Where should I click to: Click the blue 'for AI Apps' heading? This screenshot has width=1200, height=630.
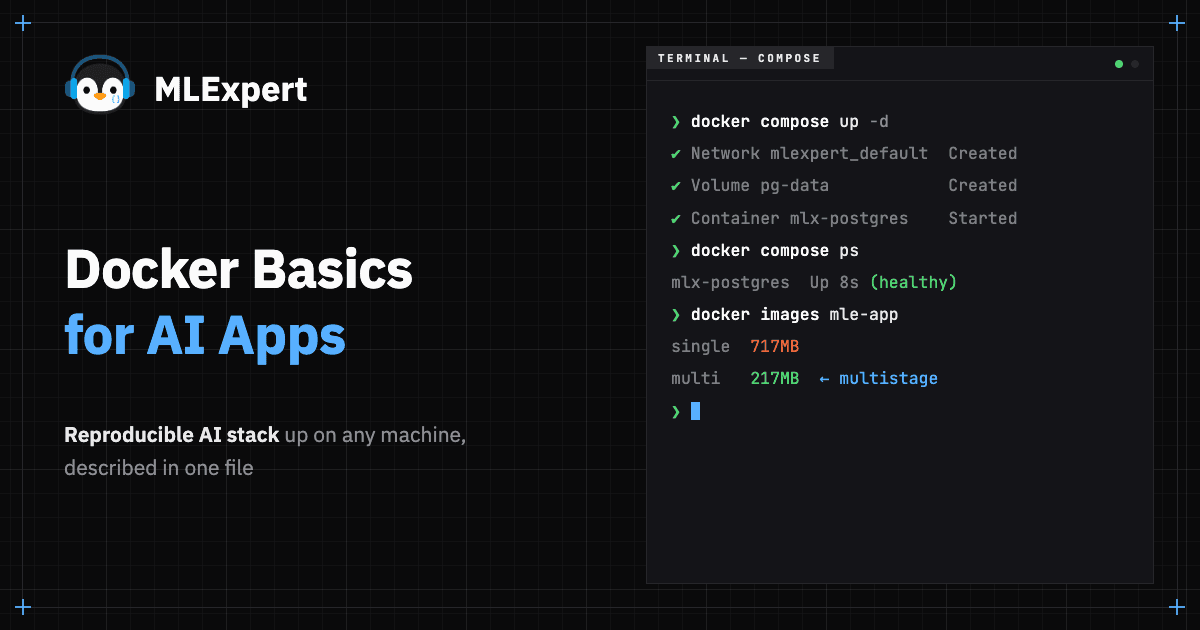tap(205, 335)
